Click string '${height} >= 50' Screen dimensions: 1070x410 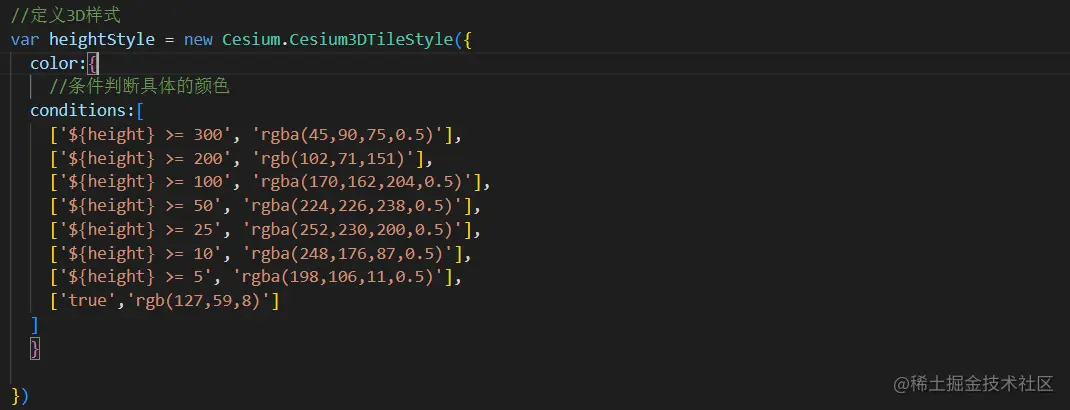point(141,205)
